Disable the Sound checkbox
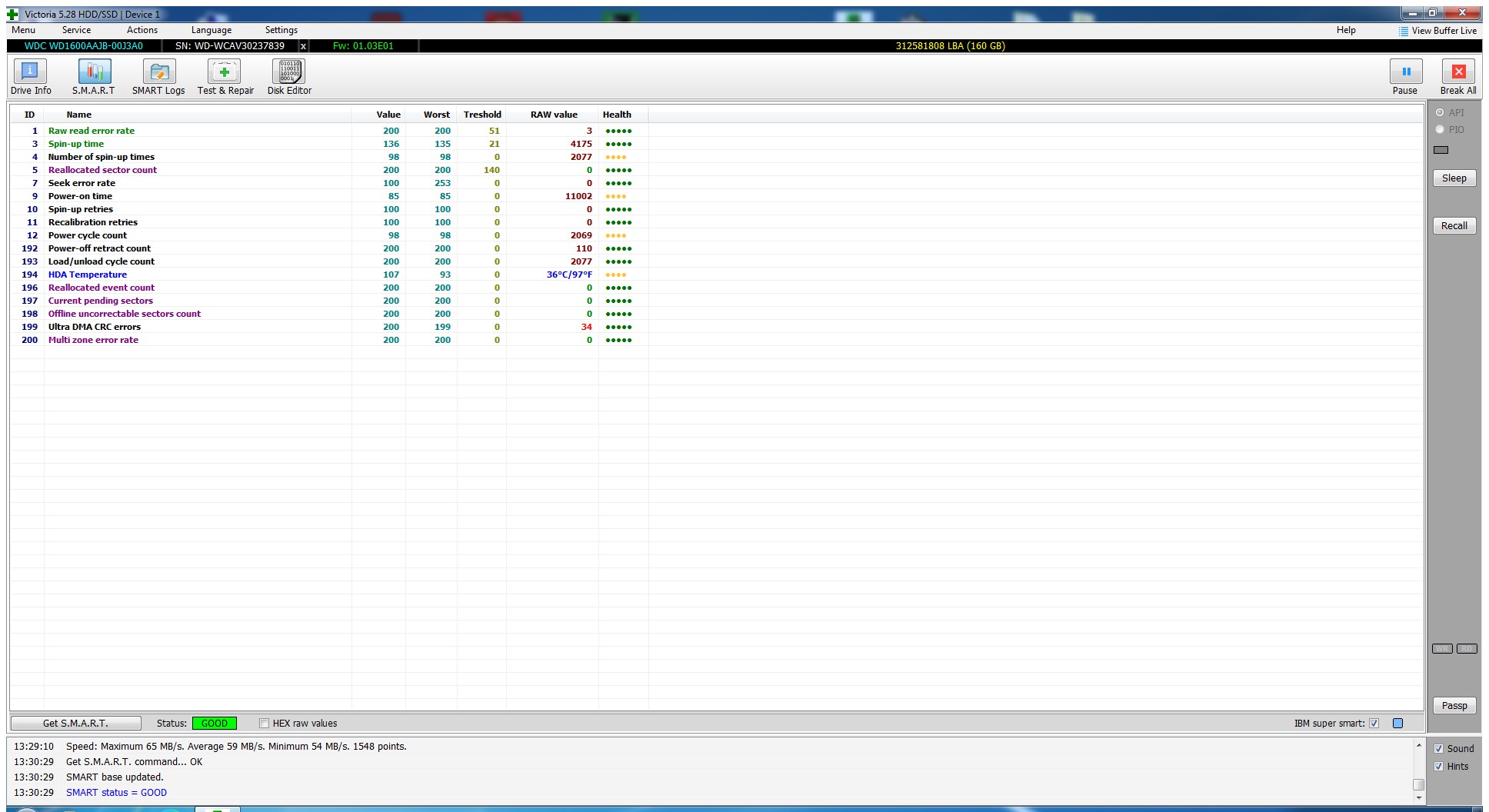The height and width of the screenshot is (812, 1489). coord(1438,749)
